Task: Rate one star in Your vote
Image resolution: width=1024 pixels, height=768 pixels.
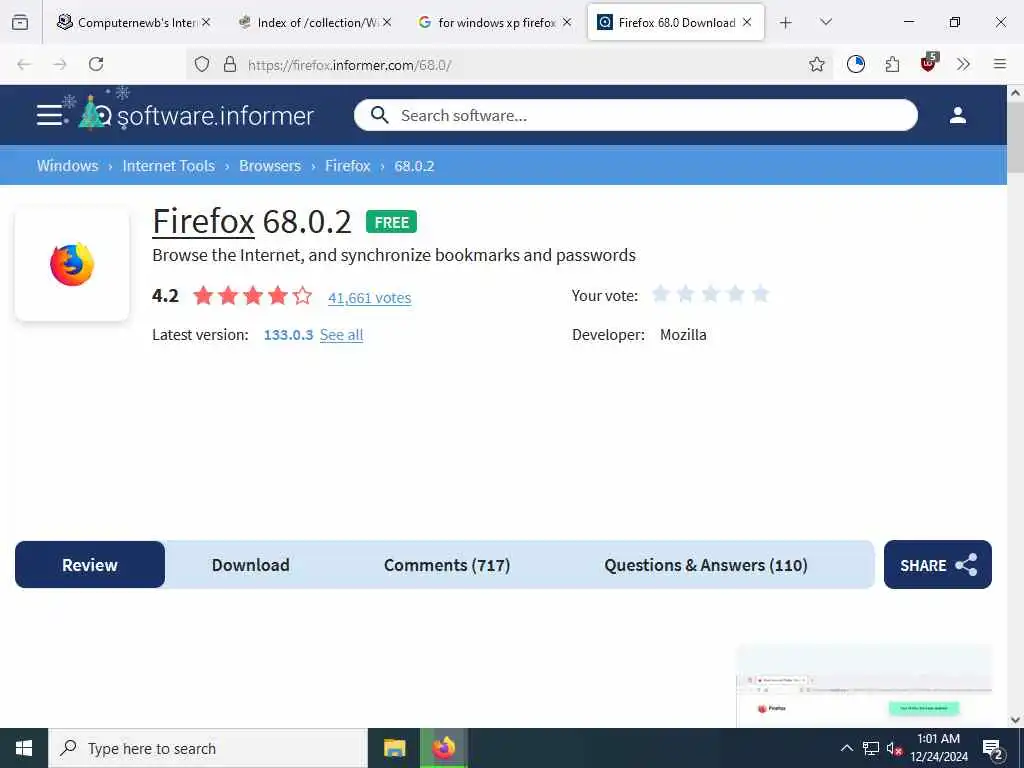Action: 660,294
